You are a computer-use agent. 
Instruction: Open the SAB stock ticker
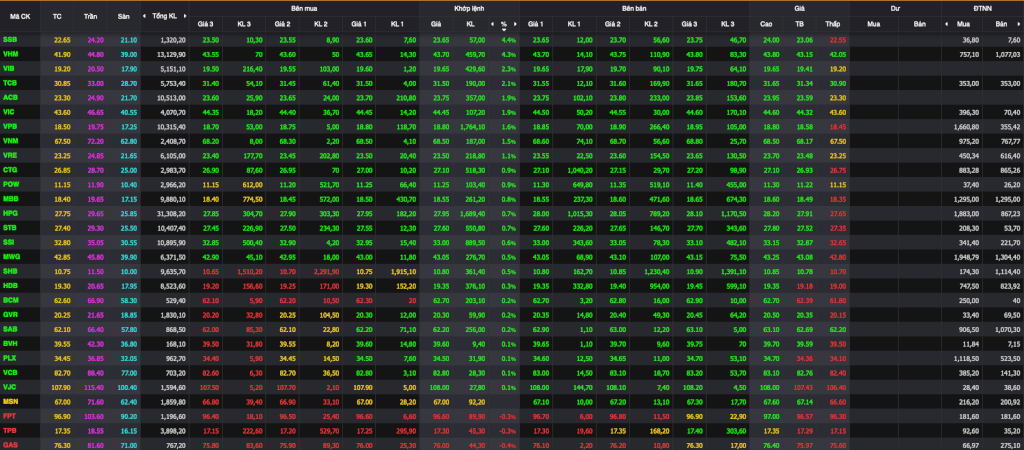point(10,329)
